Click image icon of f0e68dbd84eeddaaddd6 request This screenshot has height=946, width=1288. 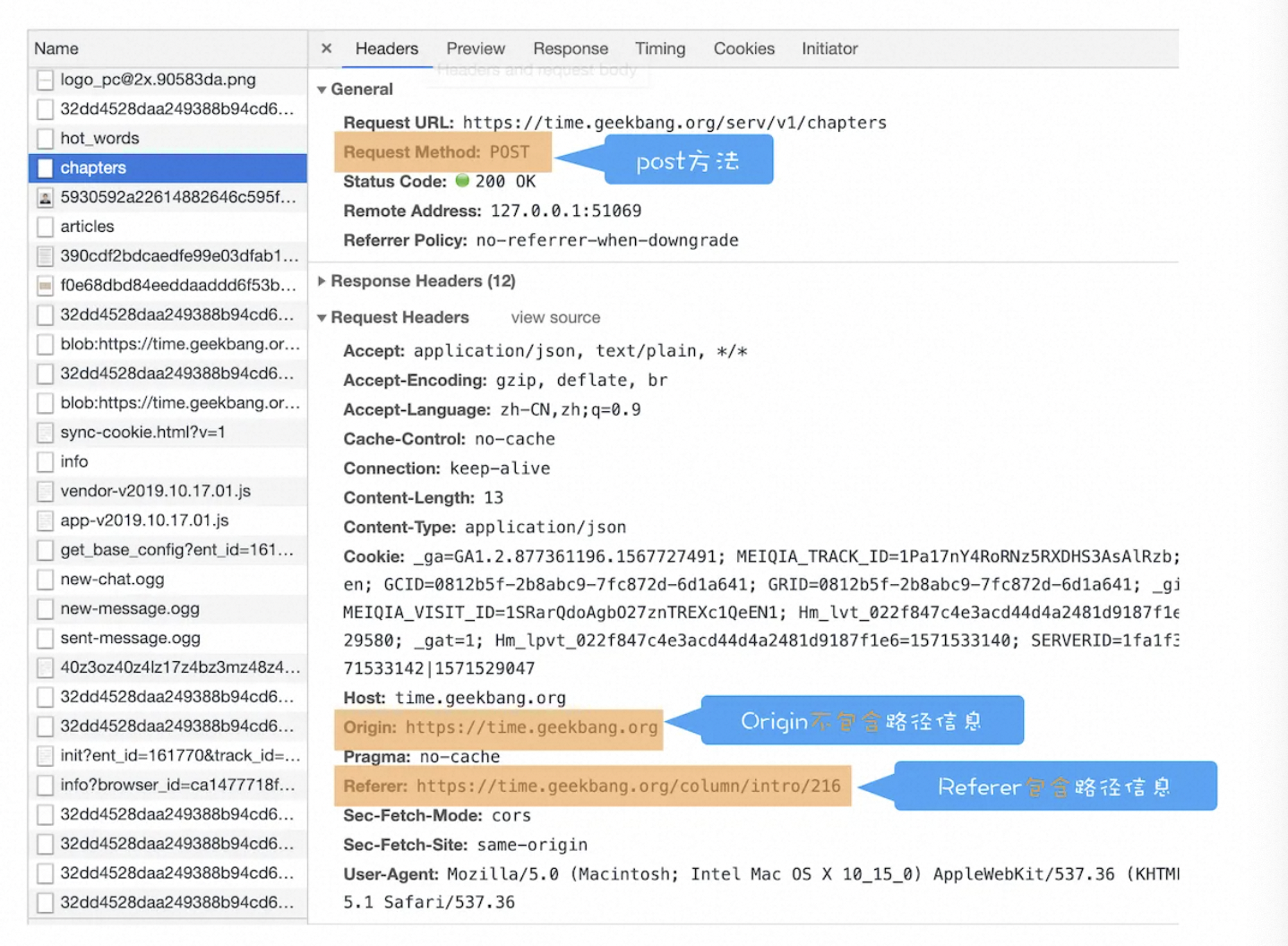45,286
